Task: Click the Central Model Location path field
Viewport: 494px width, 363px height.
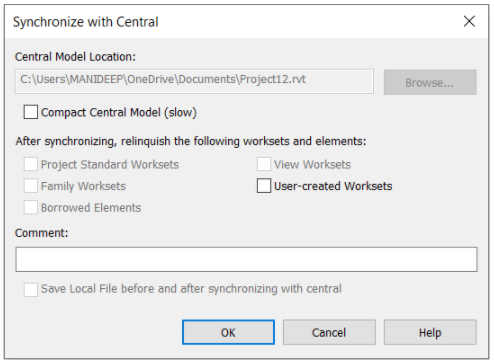Action: pyautogui.click(x=194, y=81)
